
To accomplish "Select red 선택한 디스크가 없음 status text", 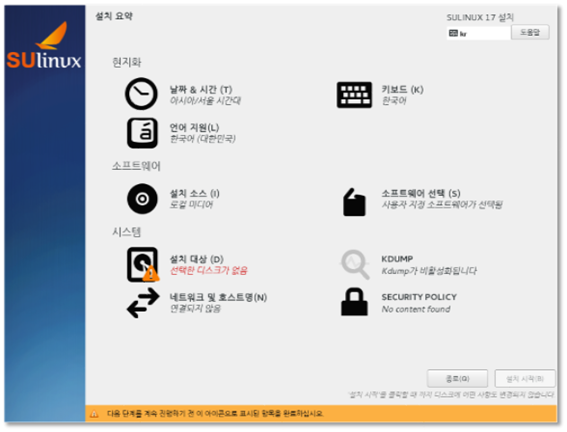I will click(209, 270).
